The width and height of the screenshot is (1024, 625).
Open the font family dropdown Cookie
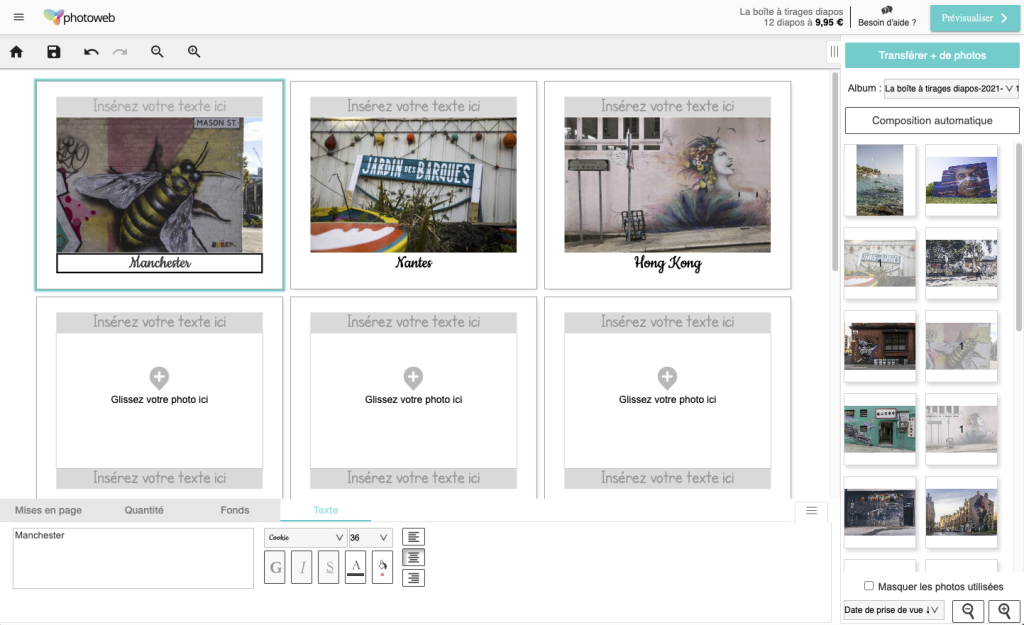(x=305, y=537)
